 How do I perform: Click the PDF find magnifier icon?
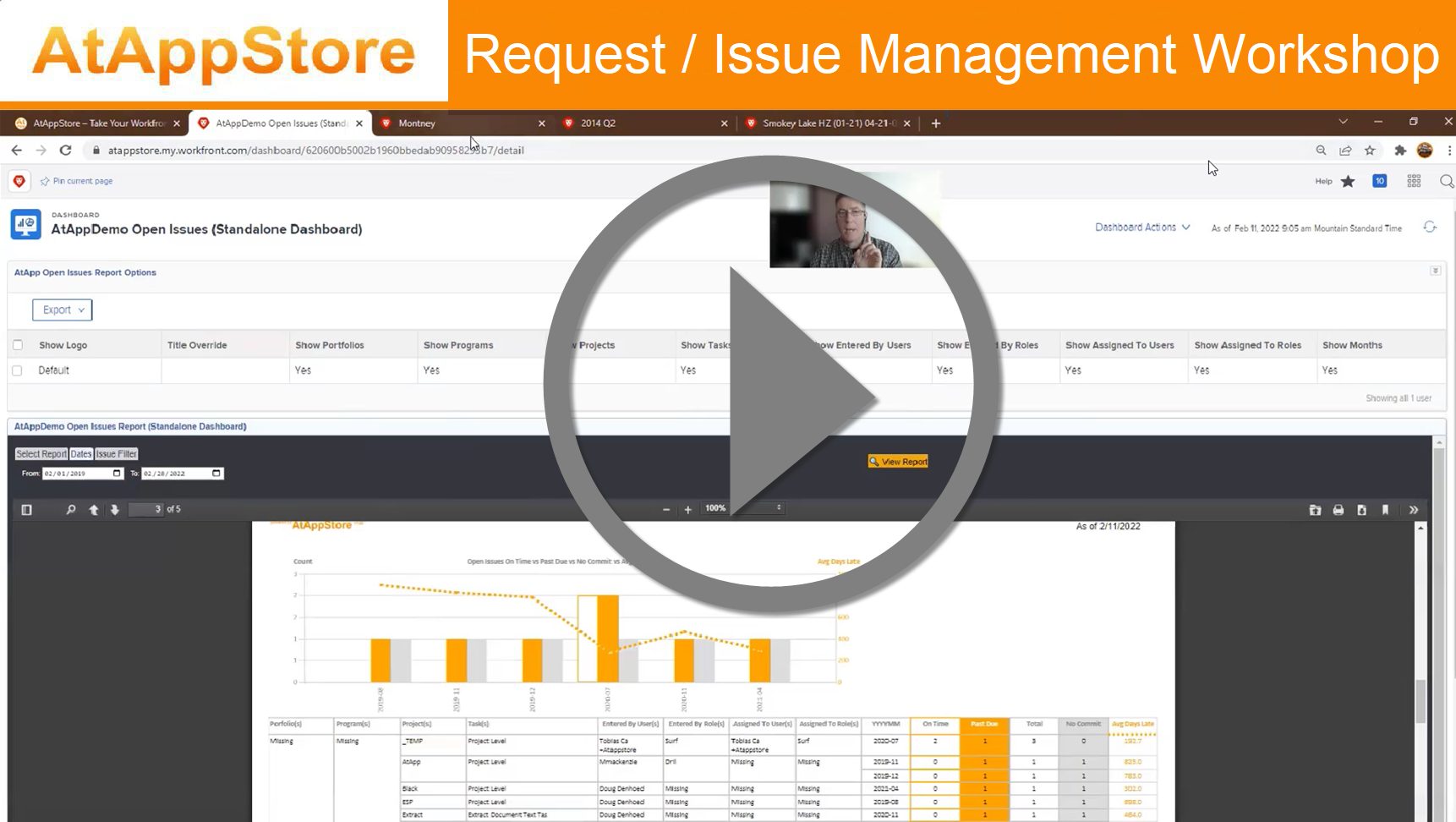[71, 510]
